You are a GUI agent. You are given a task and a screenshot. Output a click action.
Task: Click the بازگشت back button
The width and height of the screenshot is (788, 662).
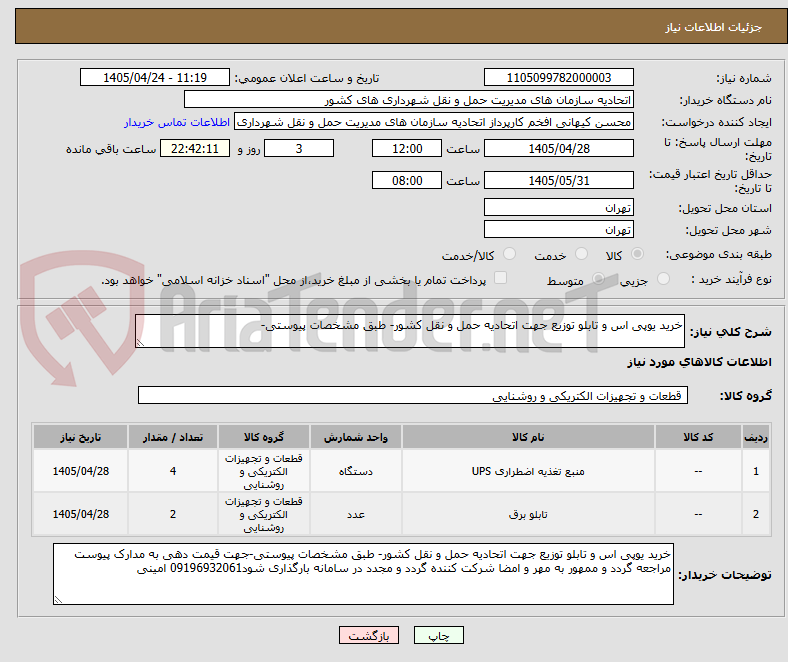(369, 635)
